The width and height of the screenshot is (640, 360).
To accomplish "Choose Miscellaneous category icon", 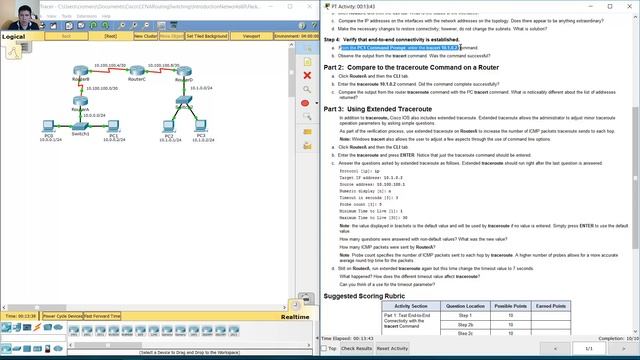I will (x=48, y=327).
